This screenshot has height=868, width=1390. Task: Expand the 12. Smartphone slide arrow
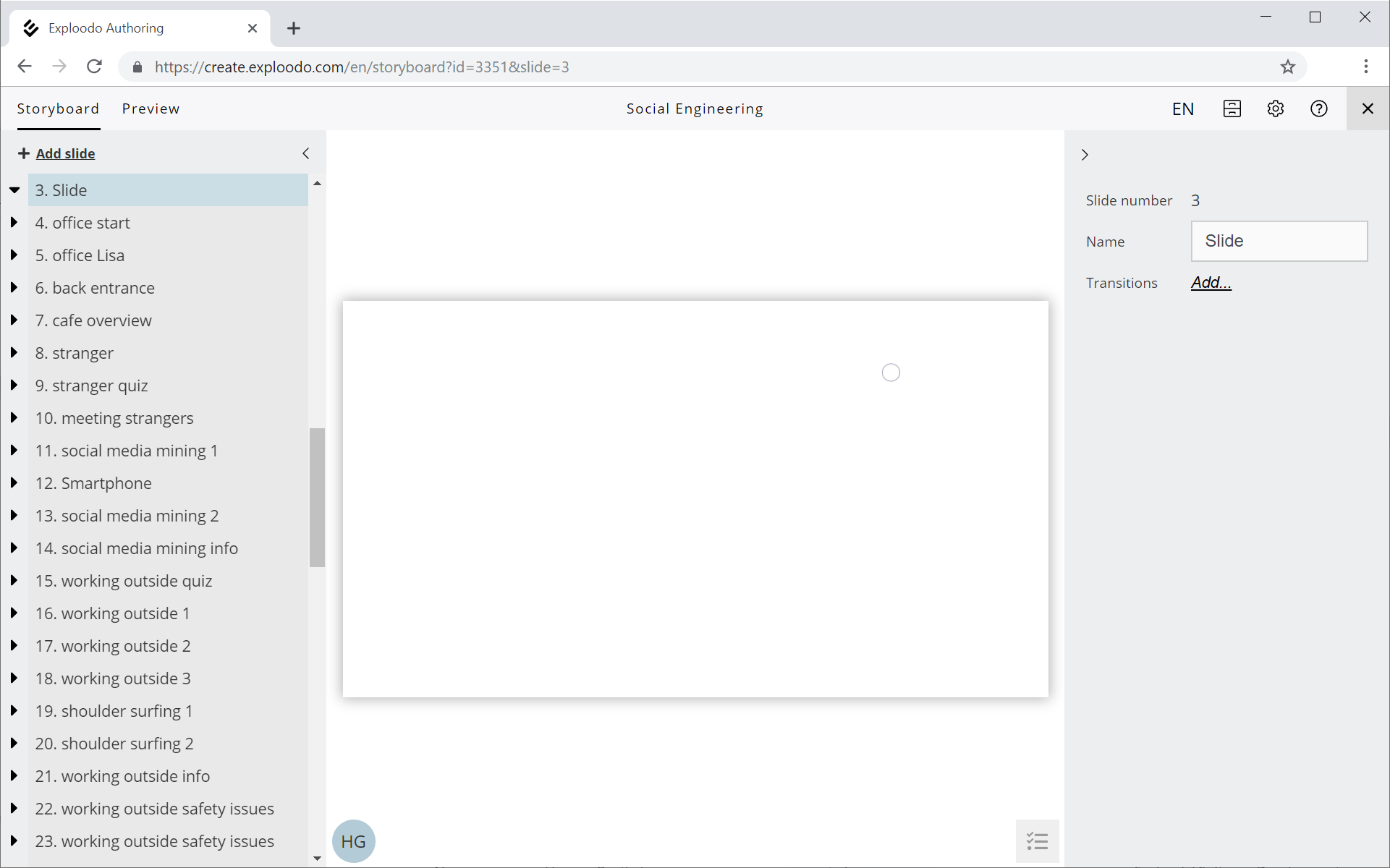14,483
